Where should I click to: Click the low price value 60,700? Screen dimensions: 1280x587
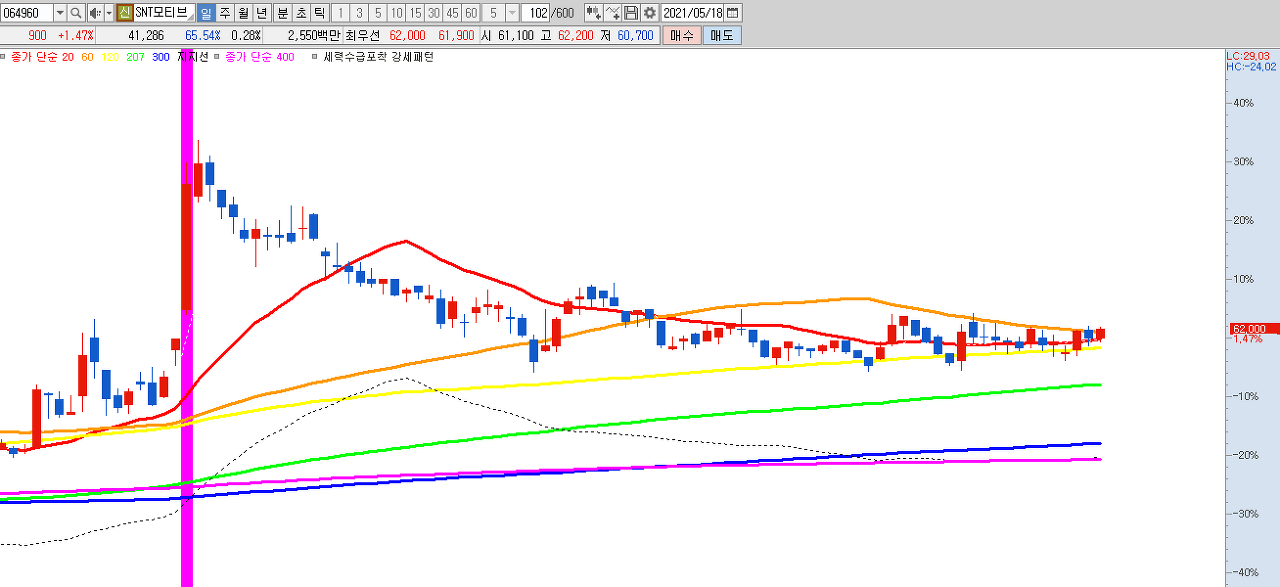tap(636, 35)
